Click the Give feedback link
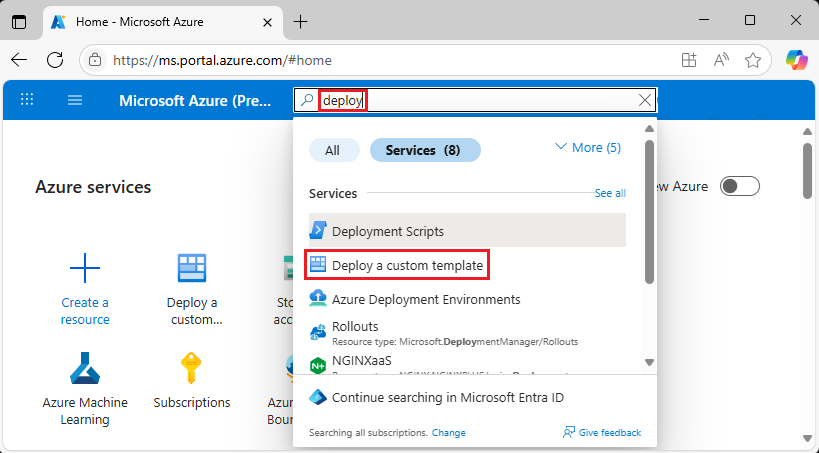The image size is (819, 453). pyautogui.click(x=602, y=433)
